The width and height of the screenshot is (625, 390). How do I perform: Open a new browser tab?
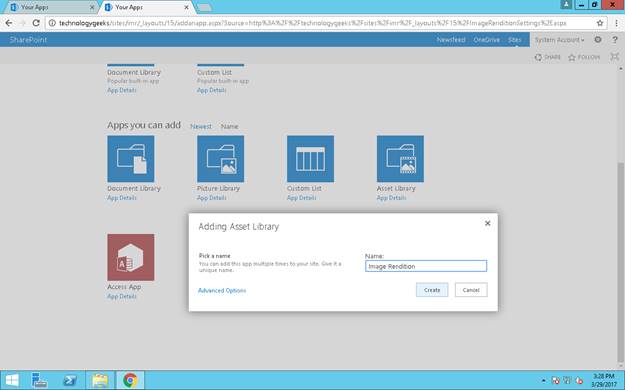[204, 8]
